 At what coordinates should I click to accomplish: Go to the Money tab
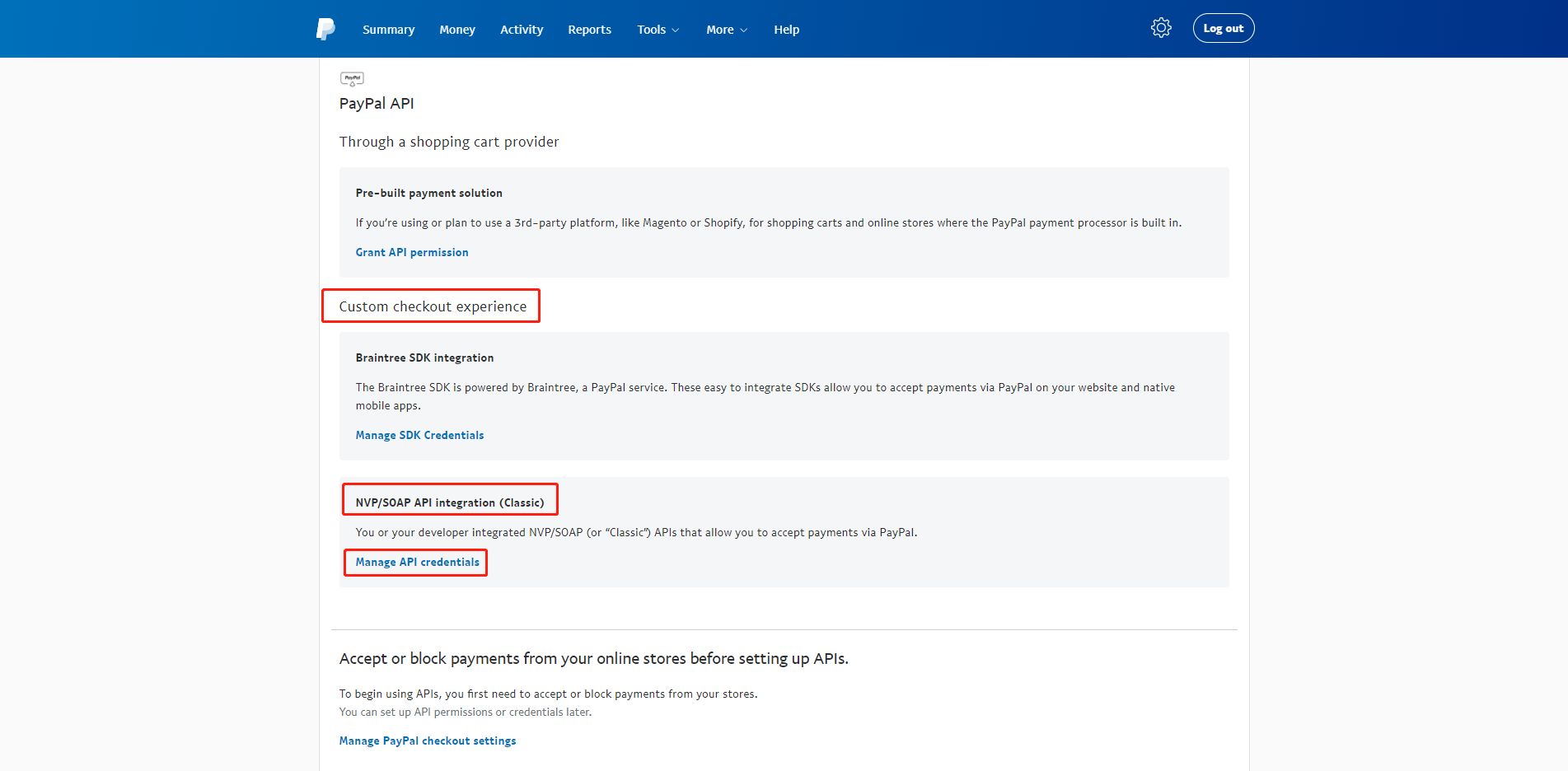[457, 30]
